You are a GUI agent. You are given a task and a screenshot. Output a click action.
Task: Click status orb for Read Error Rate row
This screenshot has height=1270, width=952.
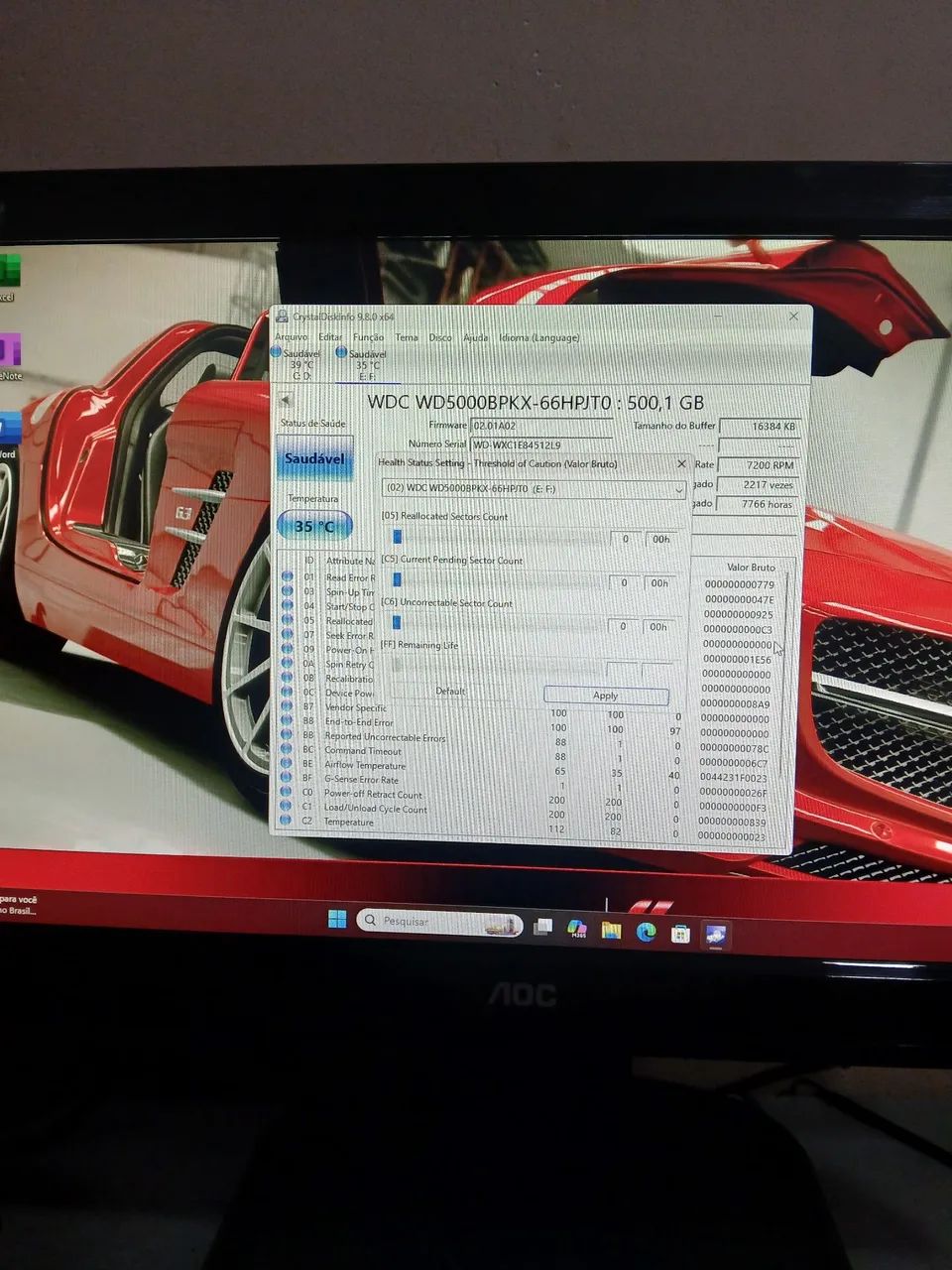(x=287, y=576)
